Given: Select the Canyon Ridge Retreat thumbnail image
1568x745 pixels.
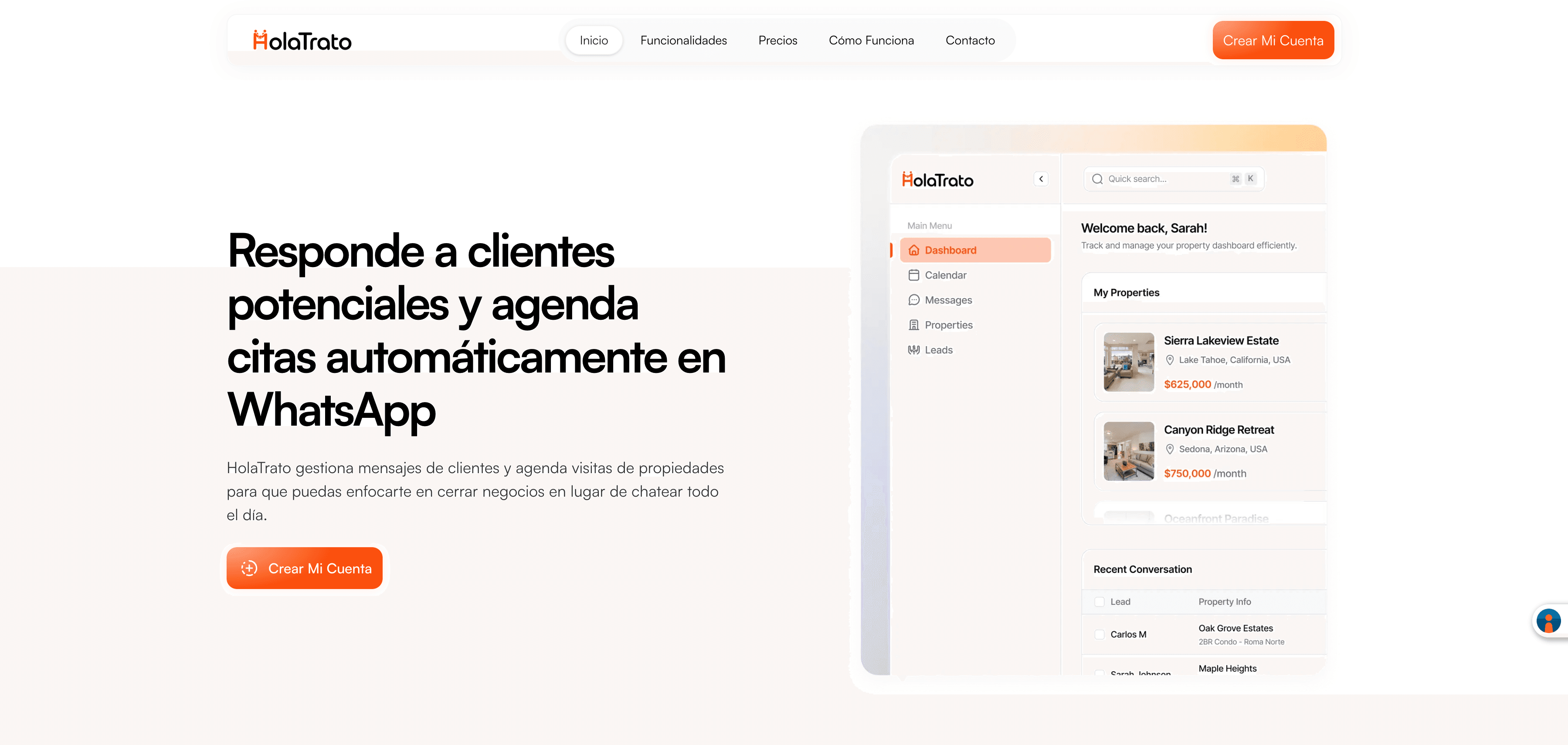Looking at the screenshot, I should coord(1129,451).
